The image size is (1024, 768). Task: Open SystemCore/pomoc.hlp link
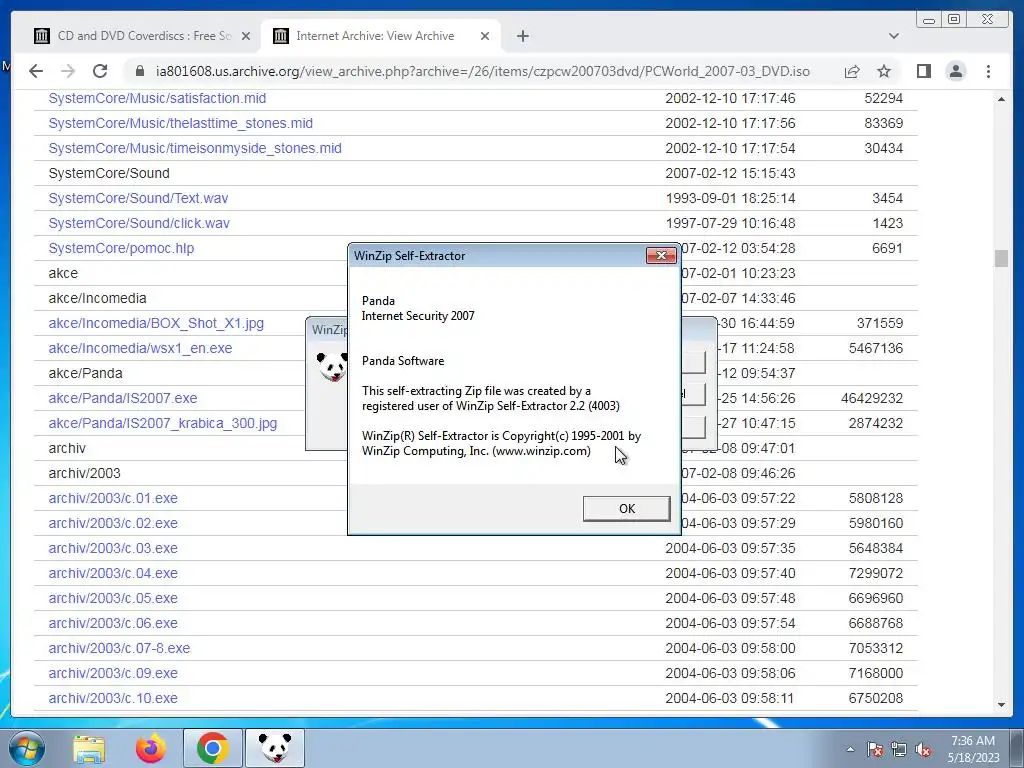coord(121,248)
